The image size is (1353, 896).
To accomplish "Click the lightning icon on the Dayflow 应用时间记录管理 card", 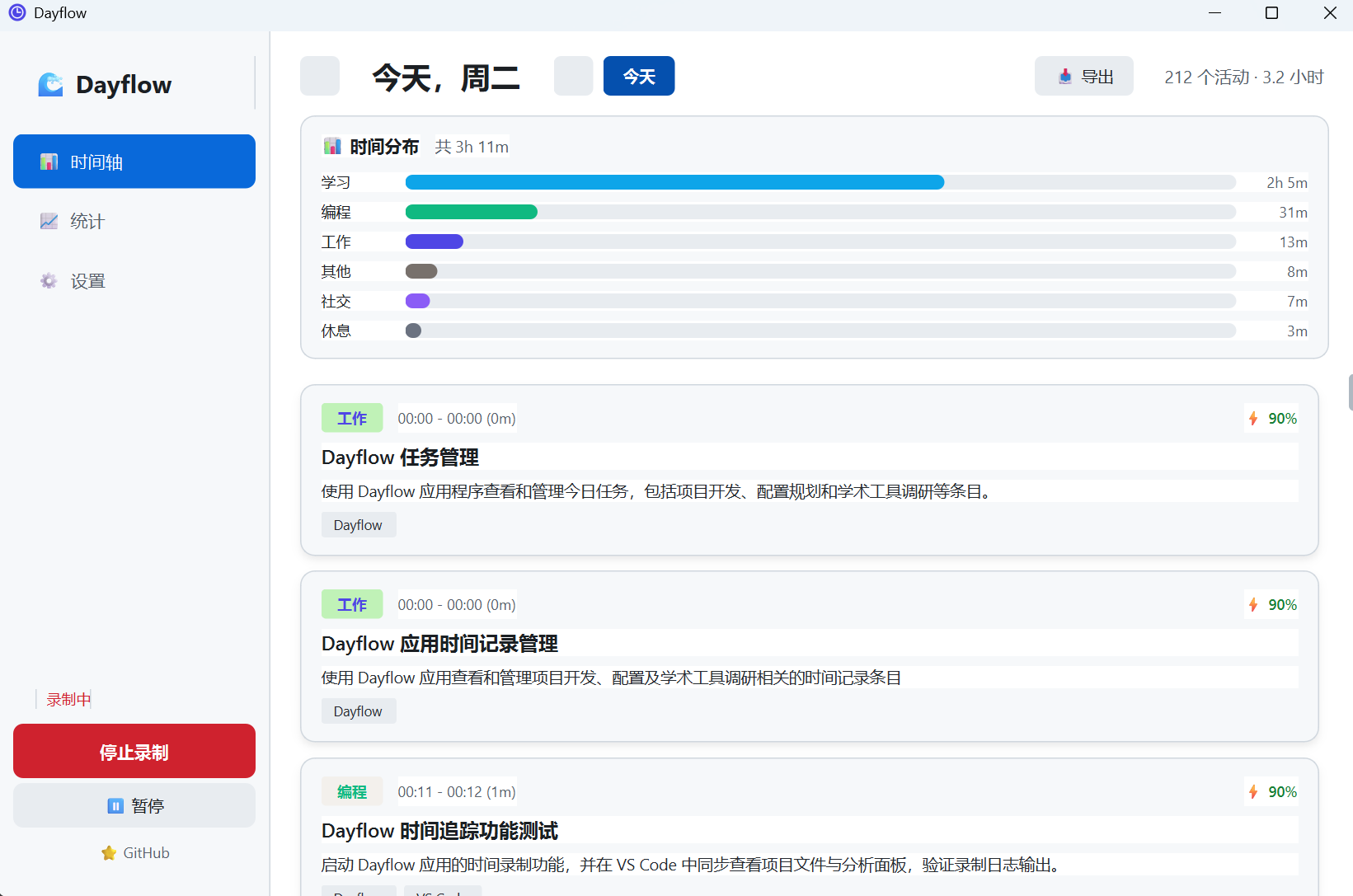I will (x=1253, y=605).
